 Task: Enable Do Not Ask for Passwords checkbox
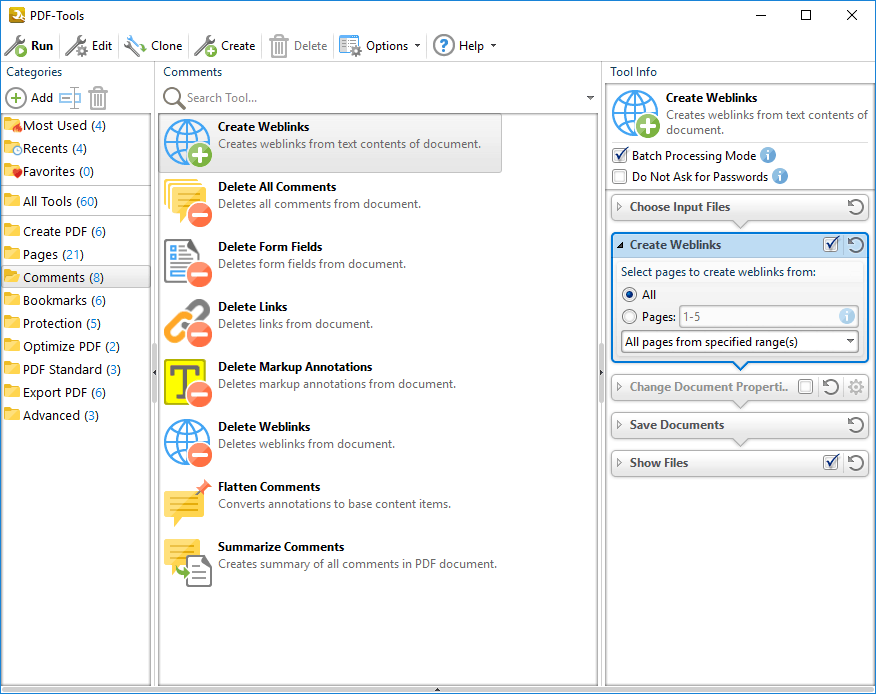click(620, 177)
